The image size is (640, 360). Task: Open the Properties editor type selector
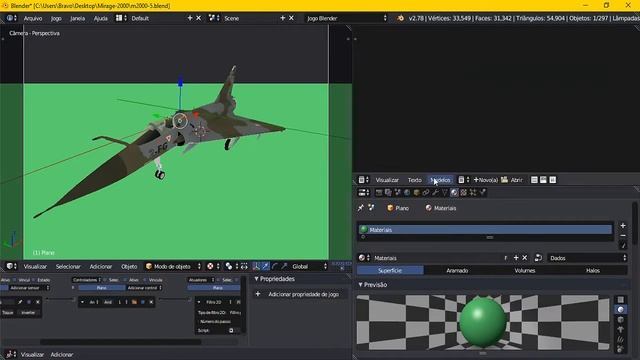364,192
